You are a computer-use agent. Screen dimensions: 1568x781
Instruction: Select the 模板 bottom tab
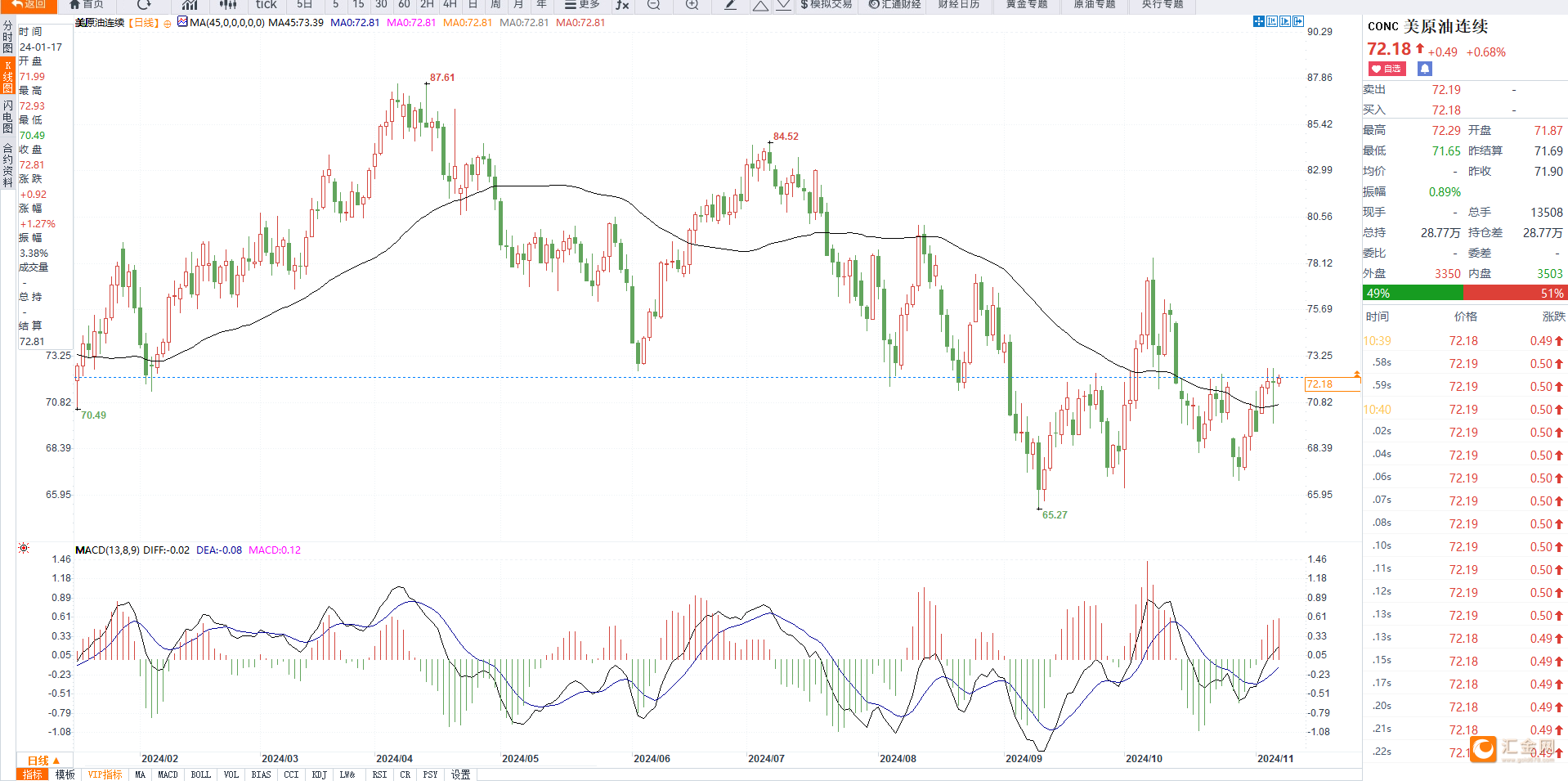[65, 774]
